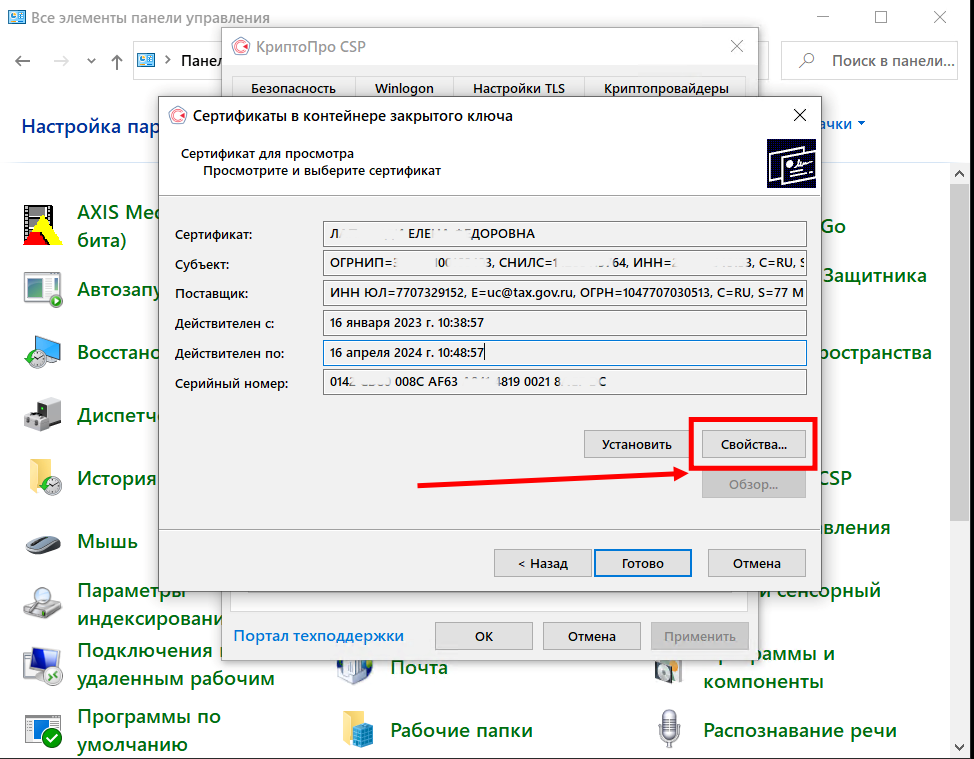Viewport: 974px width, 759px height.
Task: Expand the recent locations dropdown arrow
Action: [x=91, y=61]
